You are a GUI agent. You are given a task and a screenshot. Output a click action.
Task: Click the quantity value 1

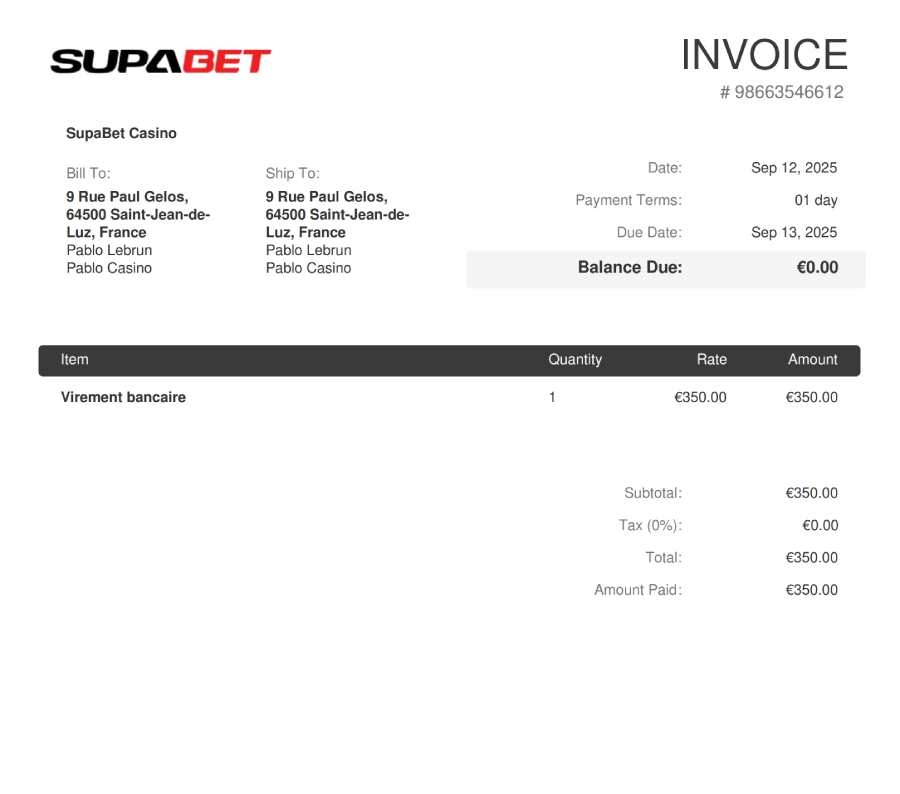(x=551, y=397)
